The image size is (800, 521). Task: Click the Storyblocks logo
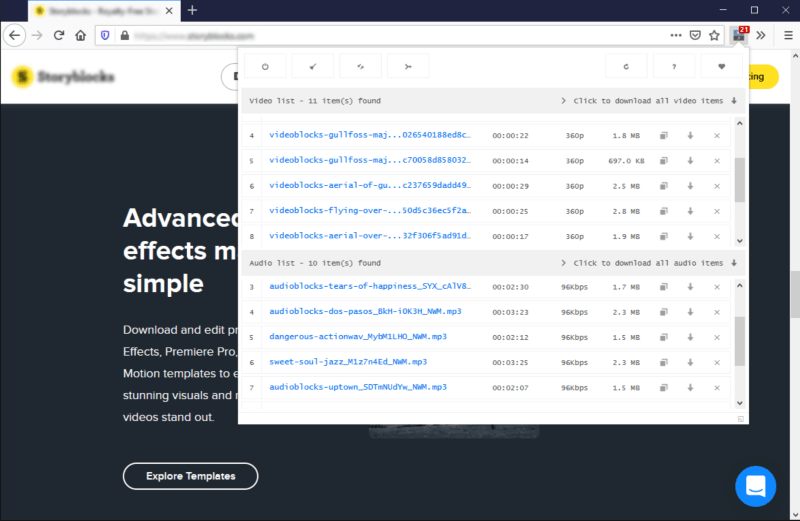[63, 77]
